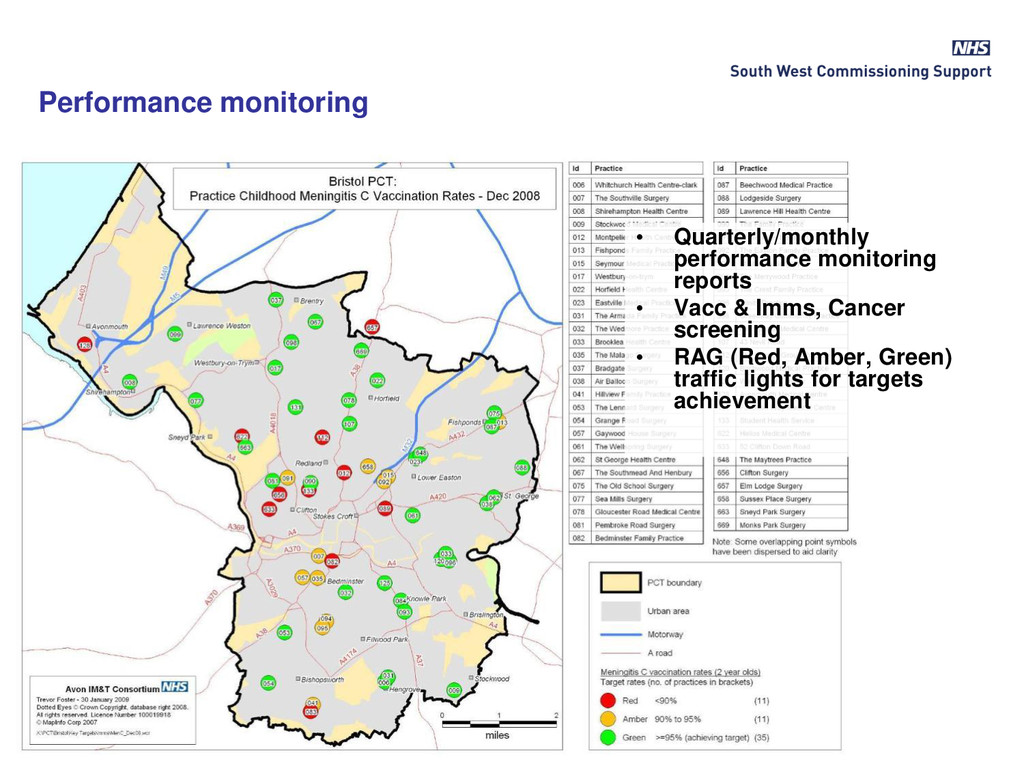Select the PCT boundary legend swatch
Image resolution: width=1024 pixels, height=768 pixels.
[x=620, y=583]
